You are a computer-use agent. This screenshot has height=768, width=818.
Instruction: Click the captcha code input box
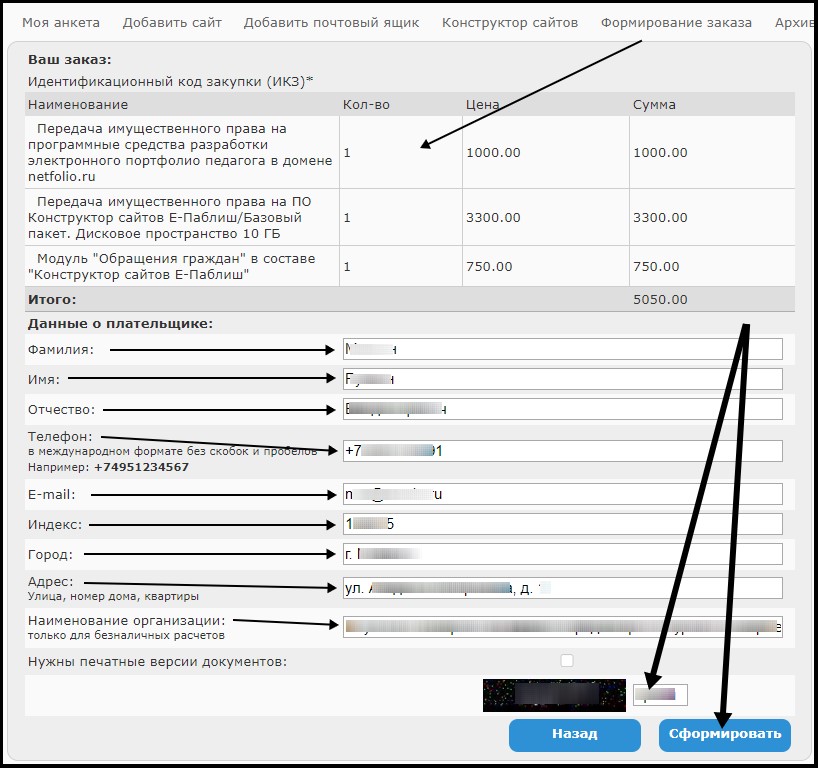(x=660, y=695)
